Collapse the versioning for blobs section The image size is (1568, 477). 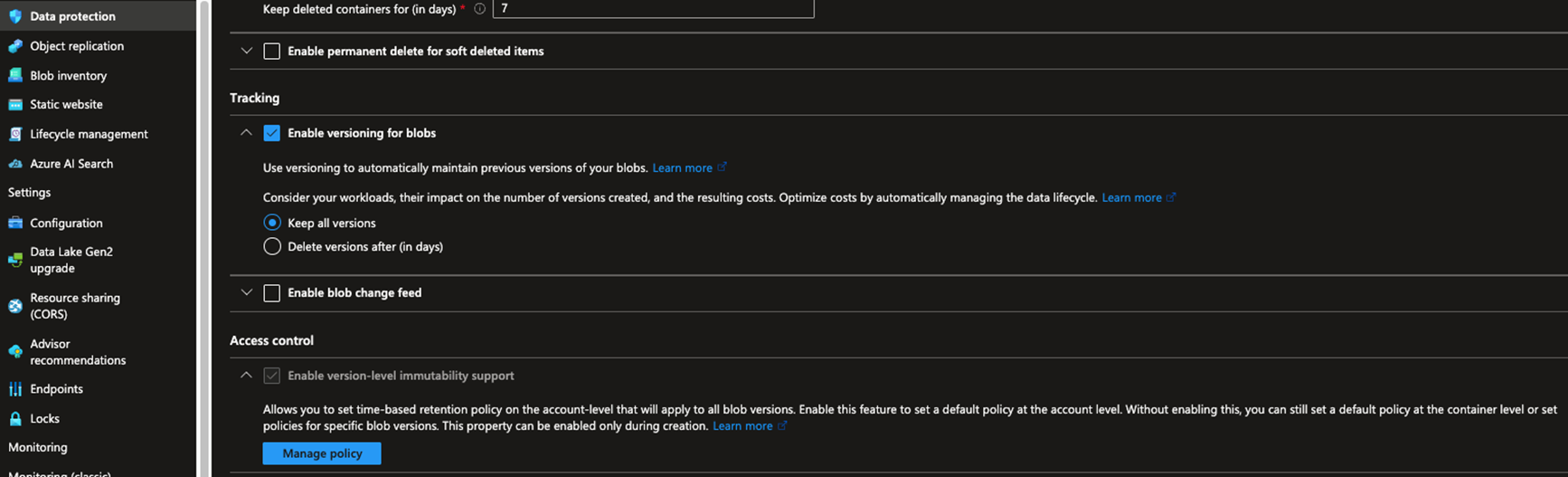pyautogui.click(x=246, y=133)
